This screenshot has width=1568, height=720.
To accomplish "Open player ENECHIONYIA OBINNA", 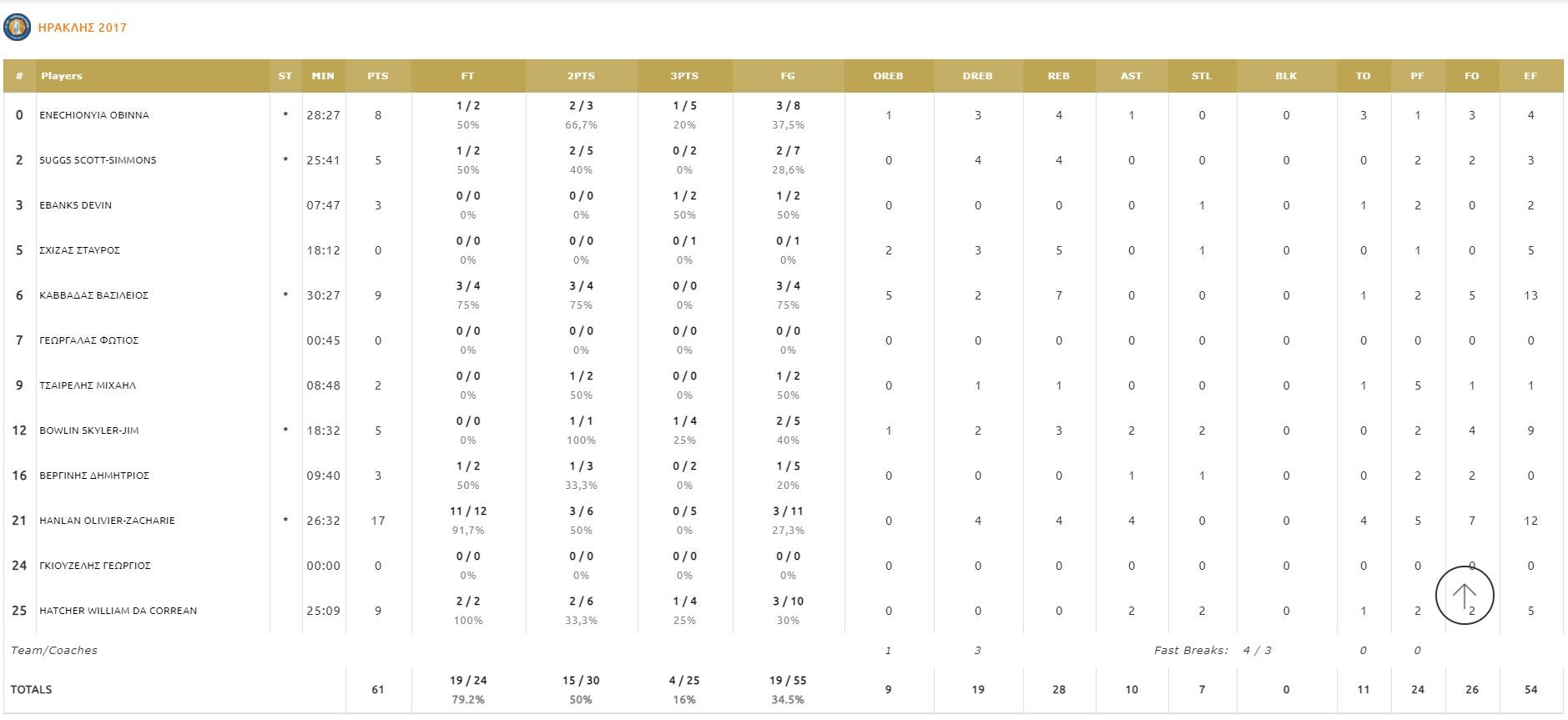I will [x=94, y=115].
